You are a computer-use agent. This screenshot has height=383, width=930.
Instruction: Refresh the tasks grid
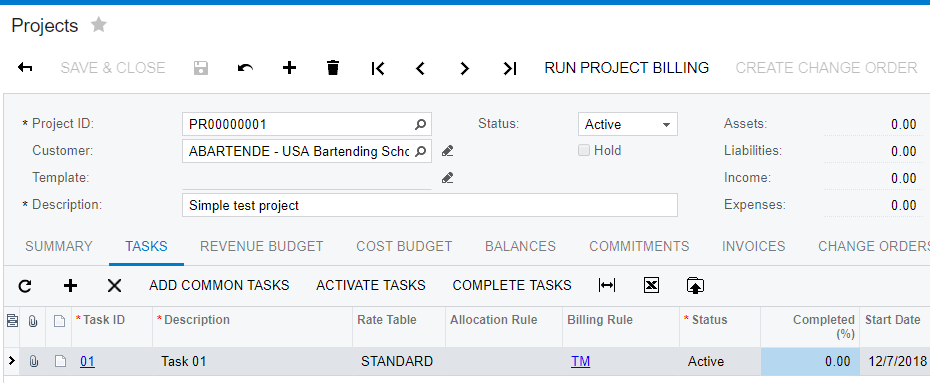[x=25, y=286]
